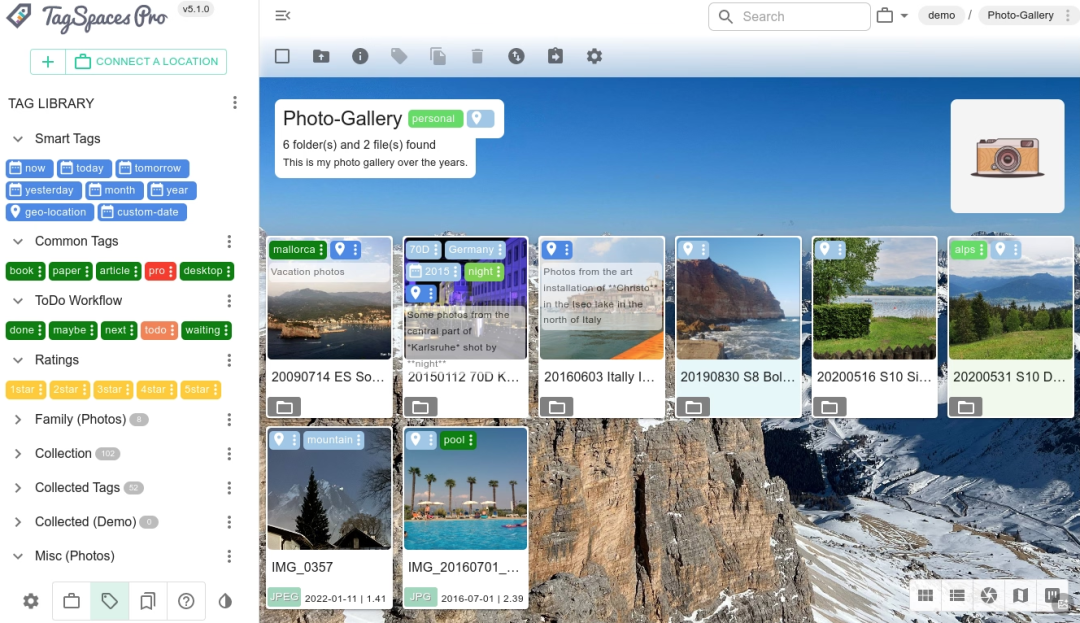
Task: Open Photo-Gallery breadcrumb three-dot menu
Action: coord(1068,15)
